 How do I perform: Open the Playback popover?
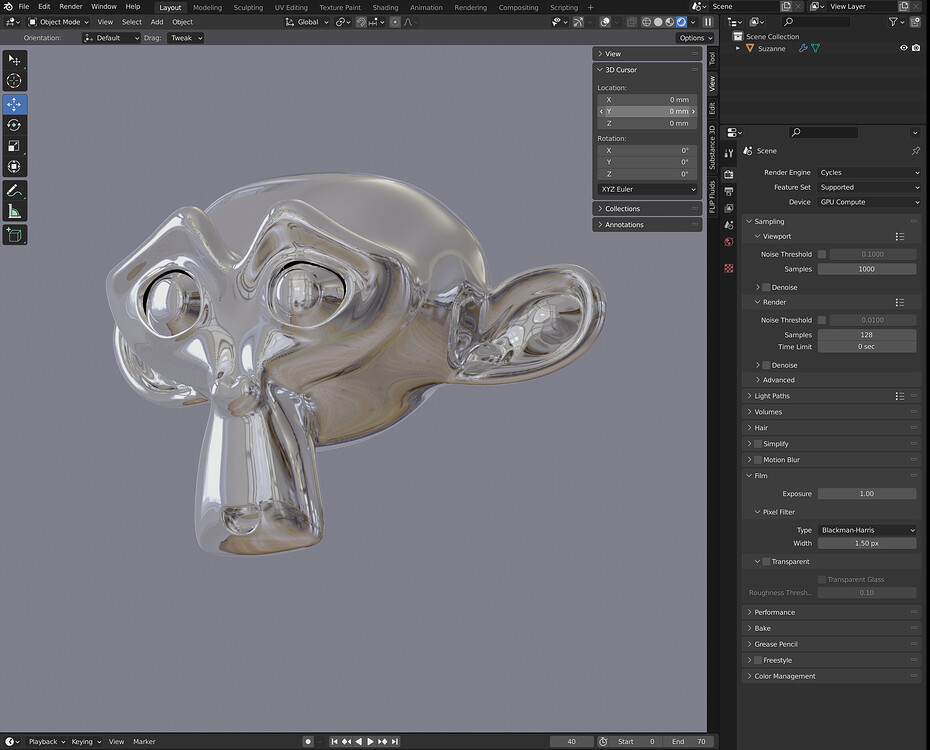click(x=46, y=742)
